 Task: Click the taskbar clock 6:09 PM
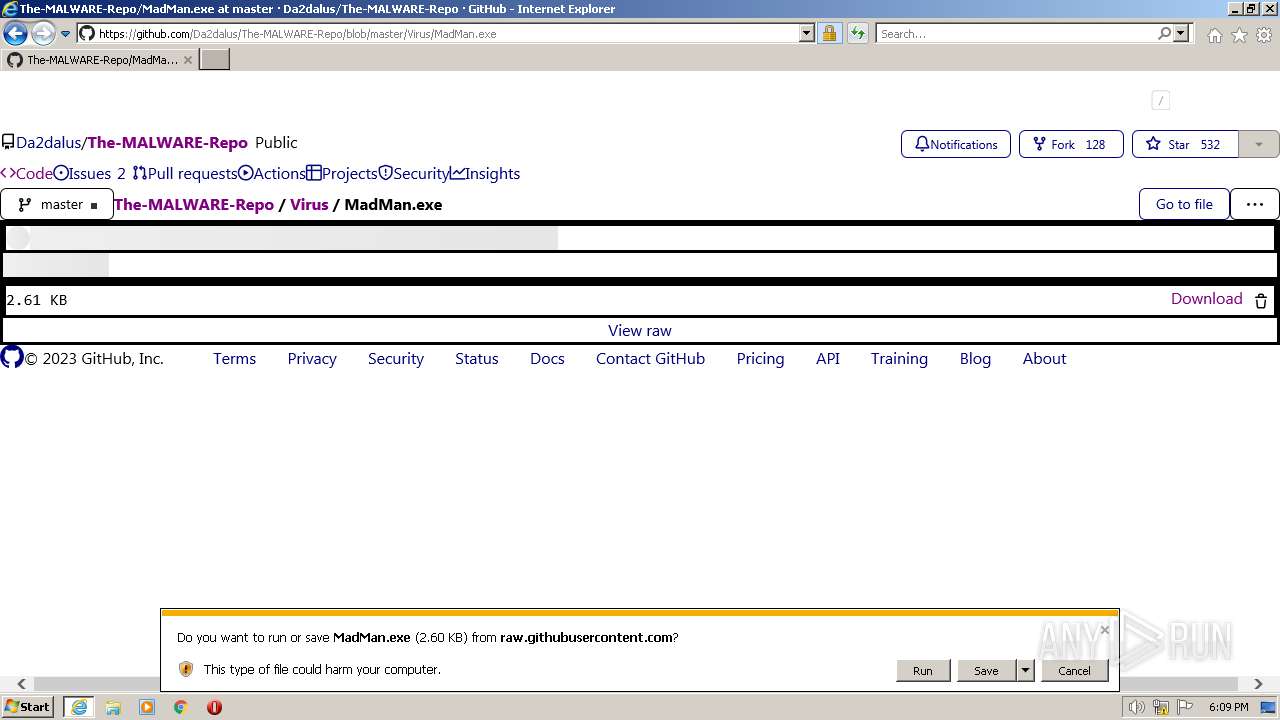tap(1228, 707)
